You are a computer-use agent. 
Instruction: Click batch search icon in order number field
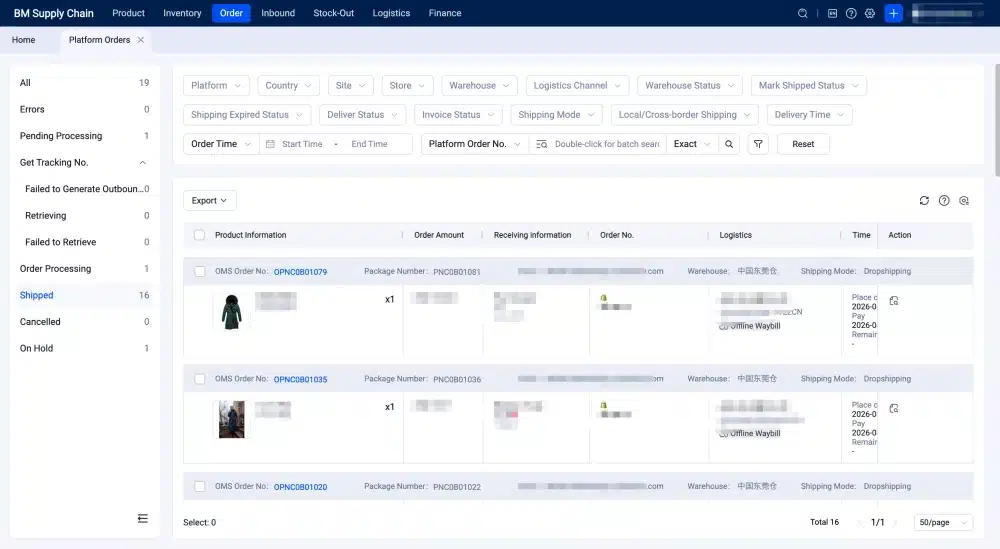click(541, 144)
